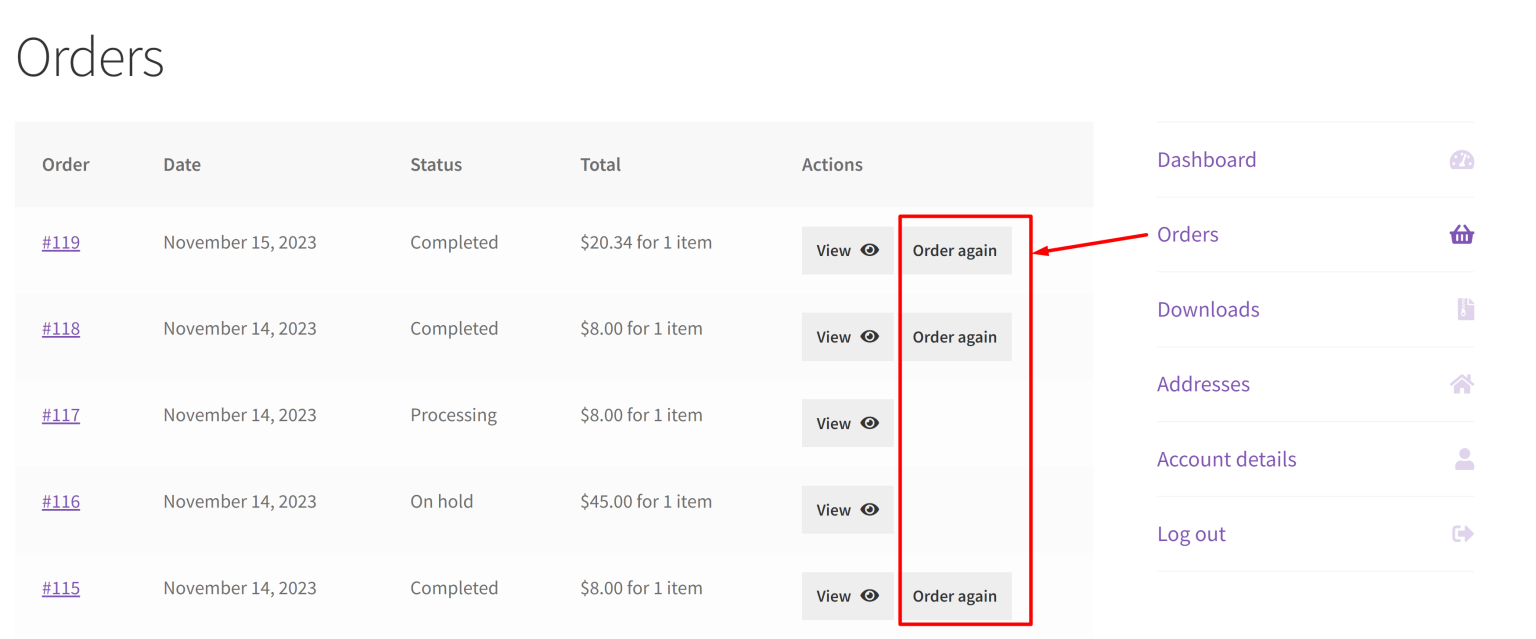Open Dashboard from the account menu

(1206, 159)
